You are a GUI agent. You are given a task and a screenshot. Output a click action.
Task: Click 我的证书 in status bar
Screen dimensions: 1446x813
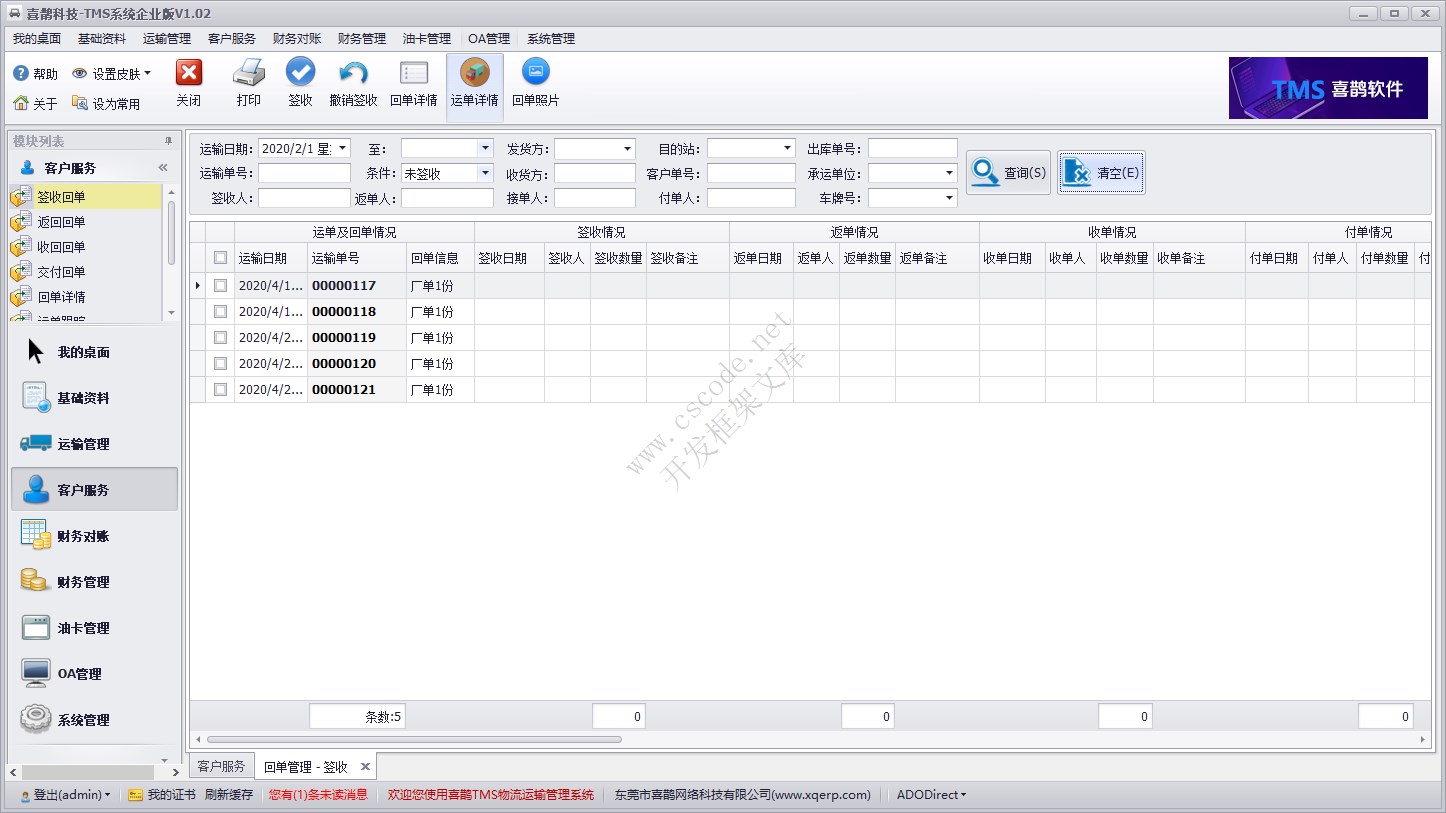(162, 795)
